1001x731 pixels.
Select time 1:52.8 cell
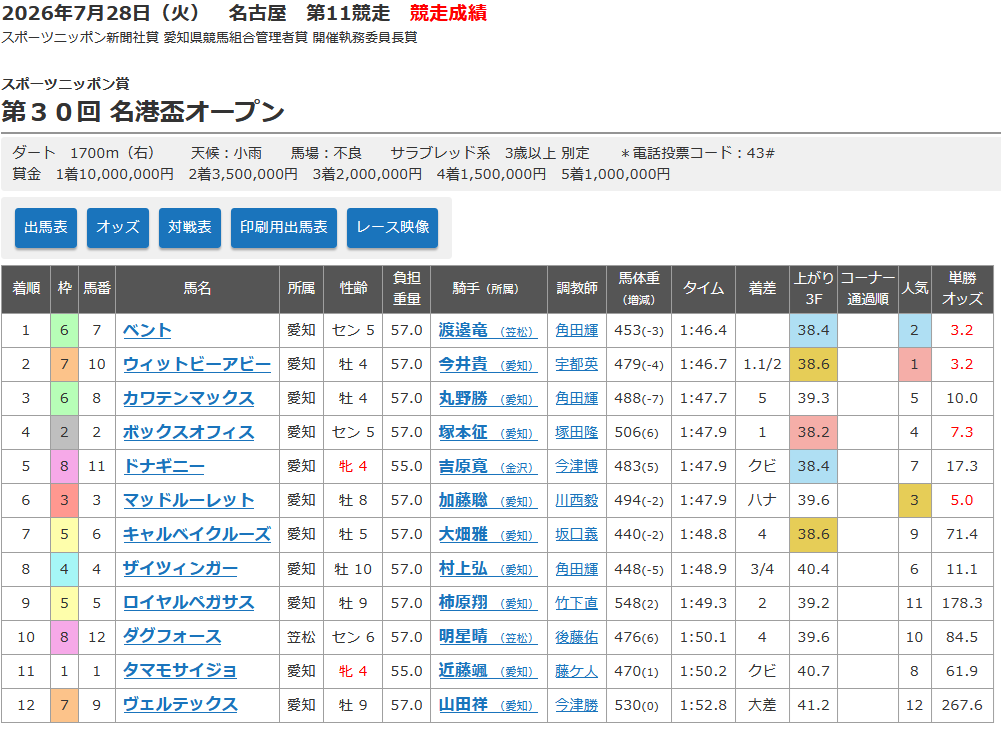pos(703,705)
